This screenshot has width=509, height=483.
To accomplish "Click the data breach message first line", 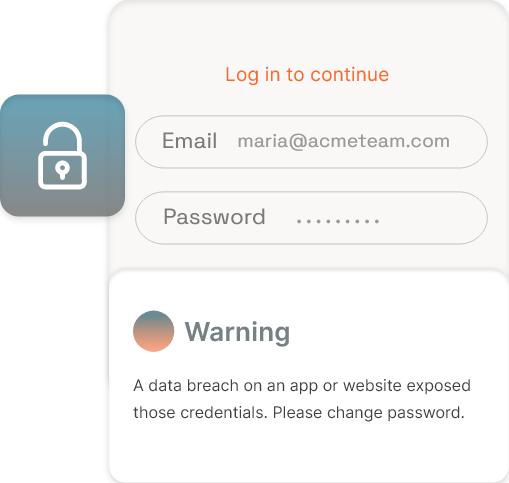I will click(x=302, y=386).
